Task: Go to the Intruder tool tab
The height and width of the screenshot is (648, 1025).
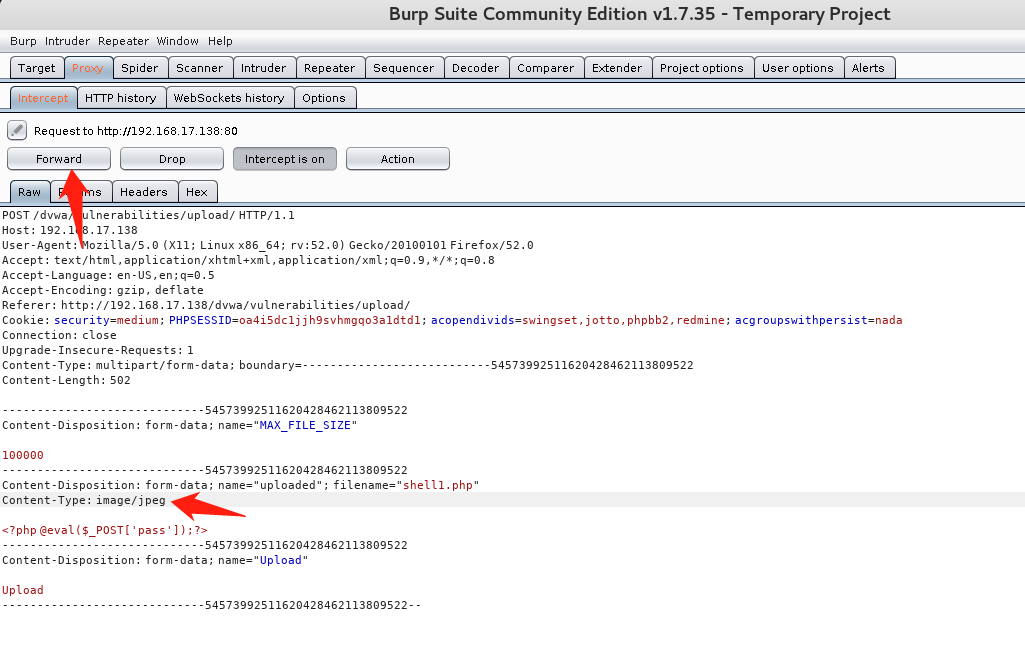Action: point(263,68)
